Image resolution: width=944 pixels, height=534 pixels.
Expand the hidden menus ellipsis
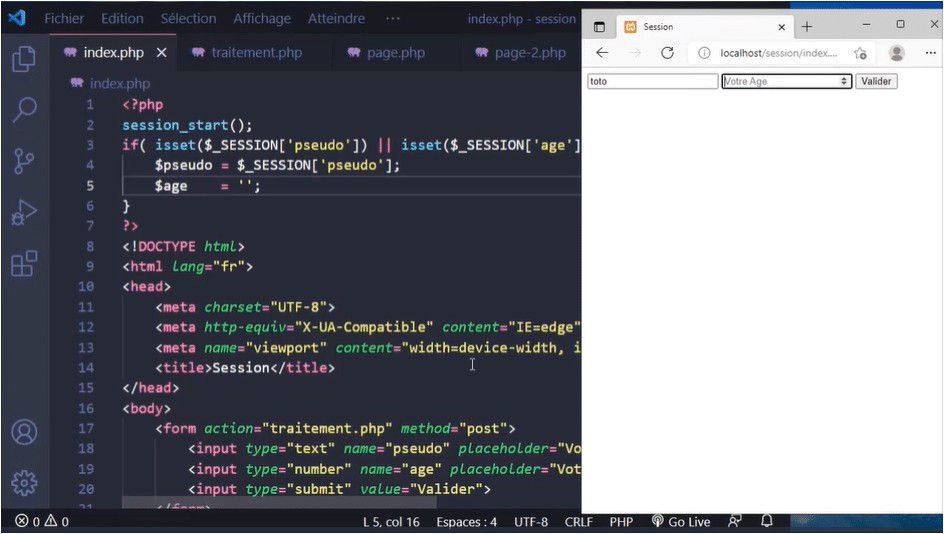(x=393, y=19)
